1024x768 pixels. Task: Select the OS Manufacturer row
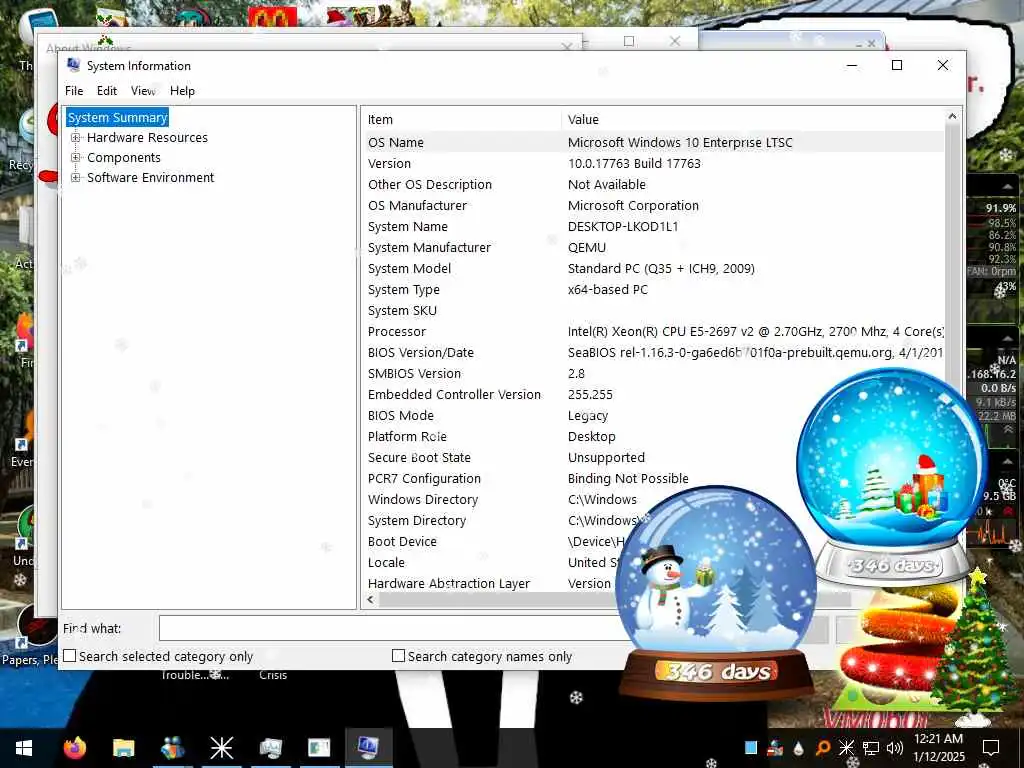(653, 205)
